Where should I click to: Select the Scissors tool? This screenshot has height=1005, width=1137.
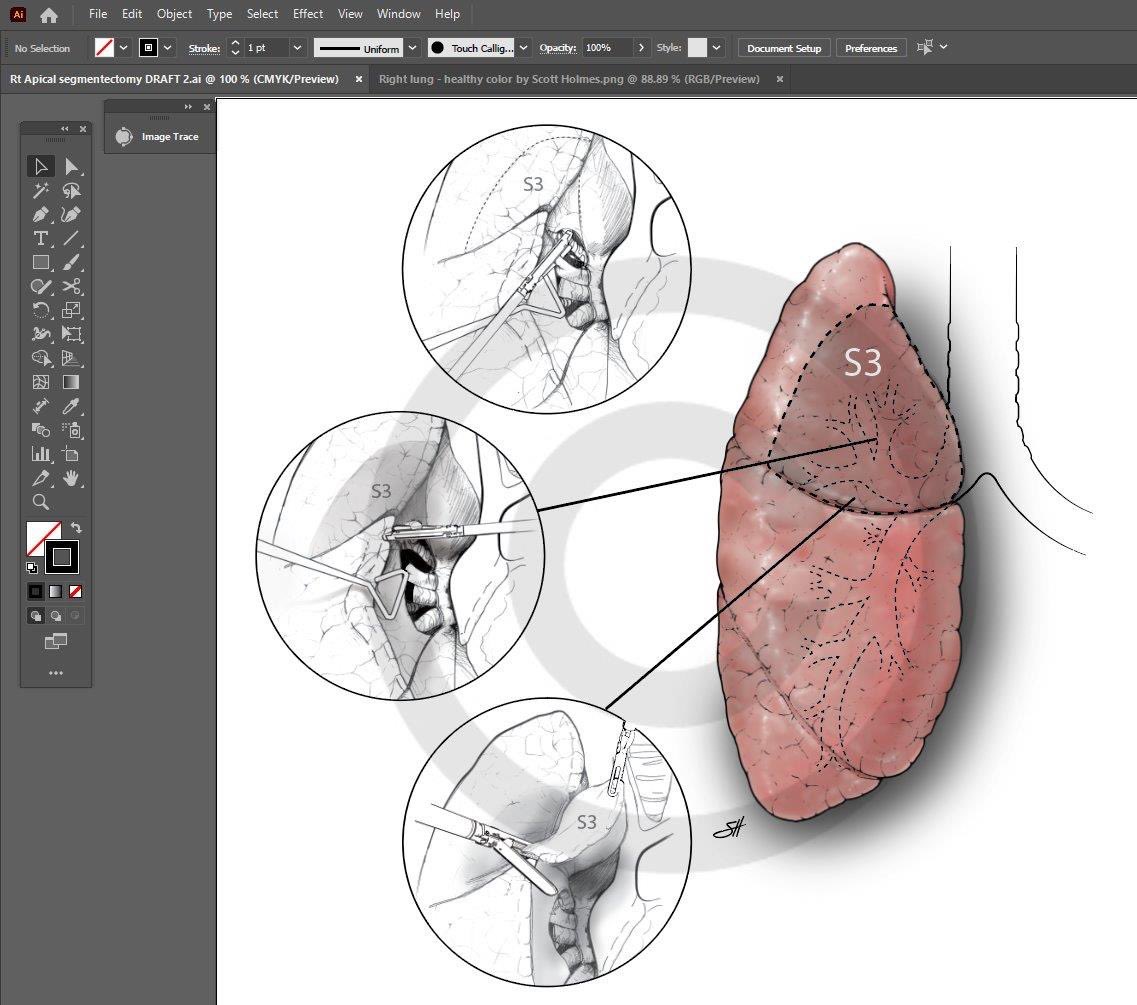coord(73,287)
